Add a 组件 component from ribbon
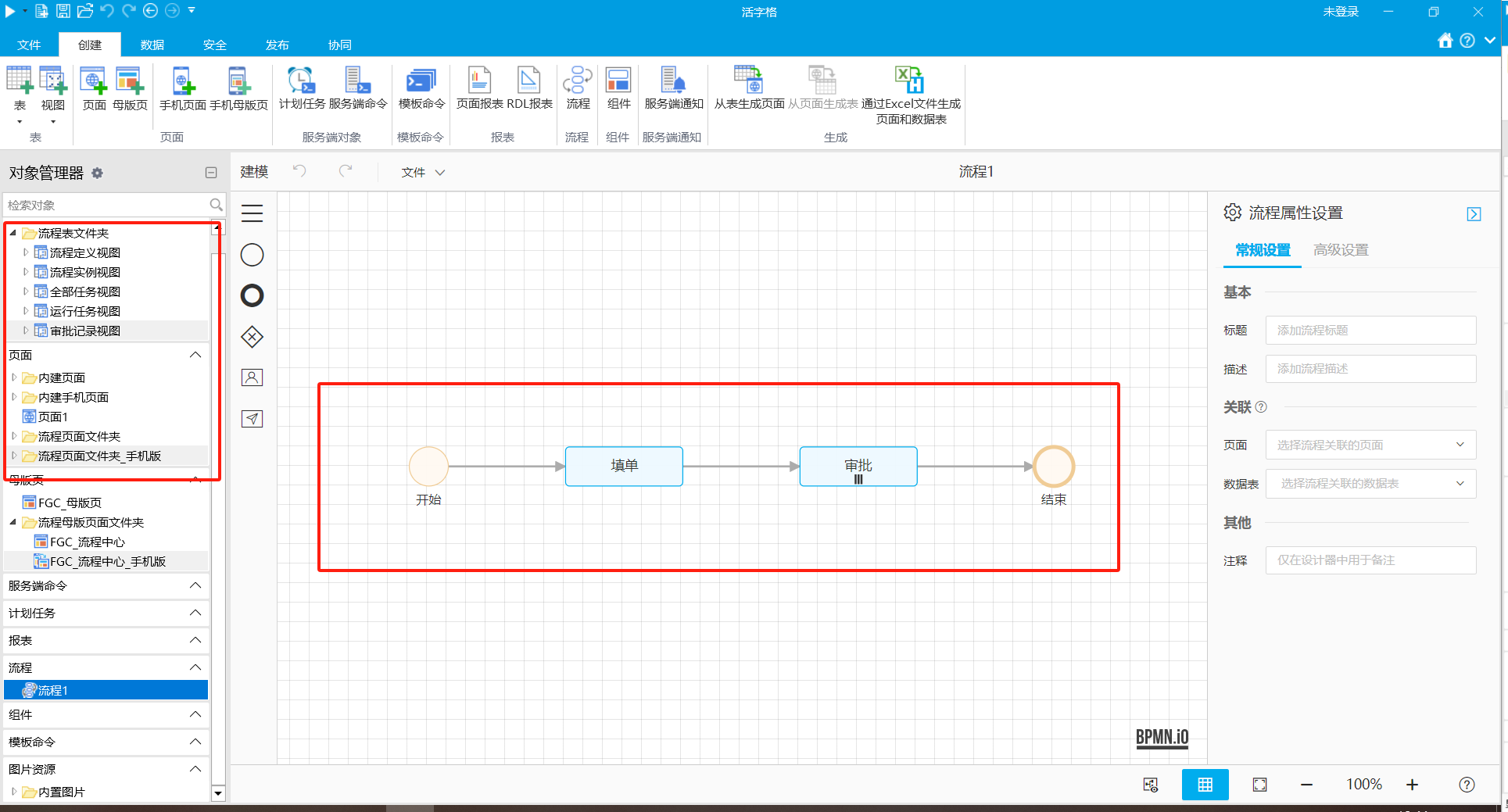Viewport: 1508px width, 812px height. (x=618, y=88)
